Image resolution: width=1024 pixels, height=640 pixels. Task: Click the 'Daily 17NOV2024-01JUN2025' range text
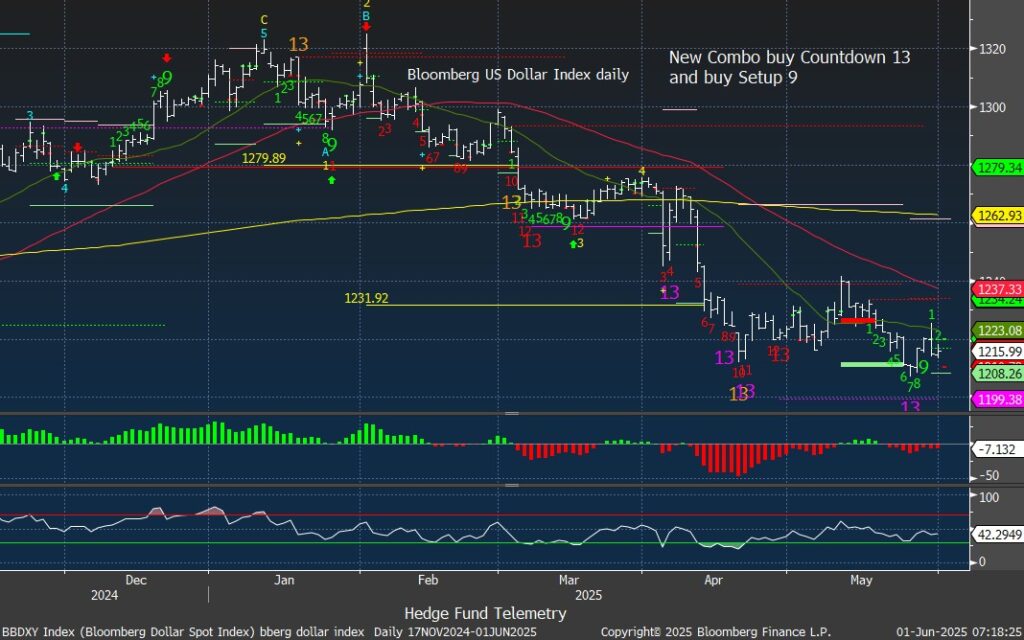(x=455, y=632)
